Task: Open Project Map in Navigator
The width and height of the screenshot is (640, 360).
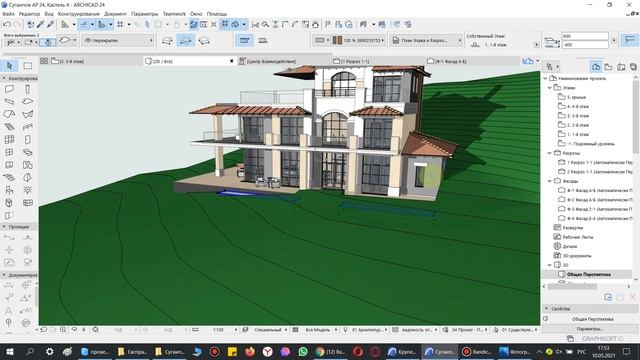Action: click(x=596, y=67)
